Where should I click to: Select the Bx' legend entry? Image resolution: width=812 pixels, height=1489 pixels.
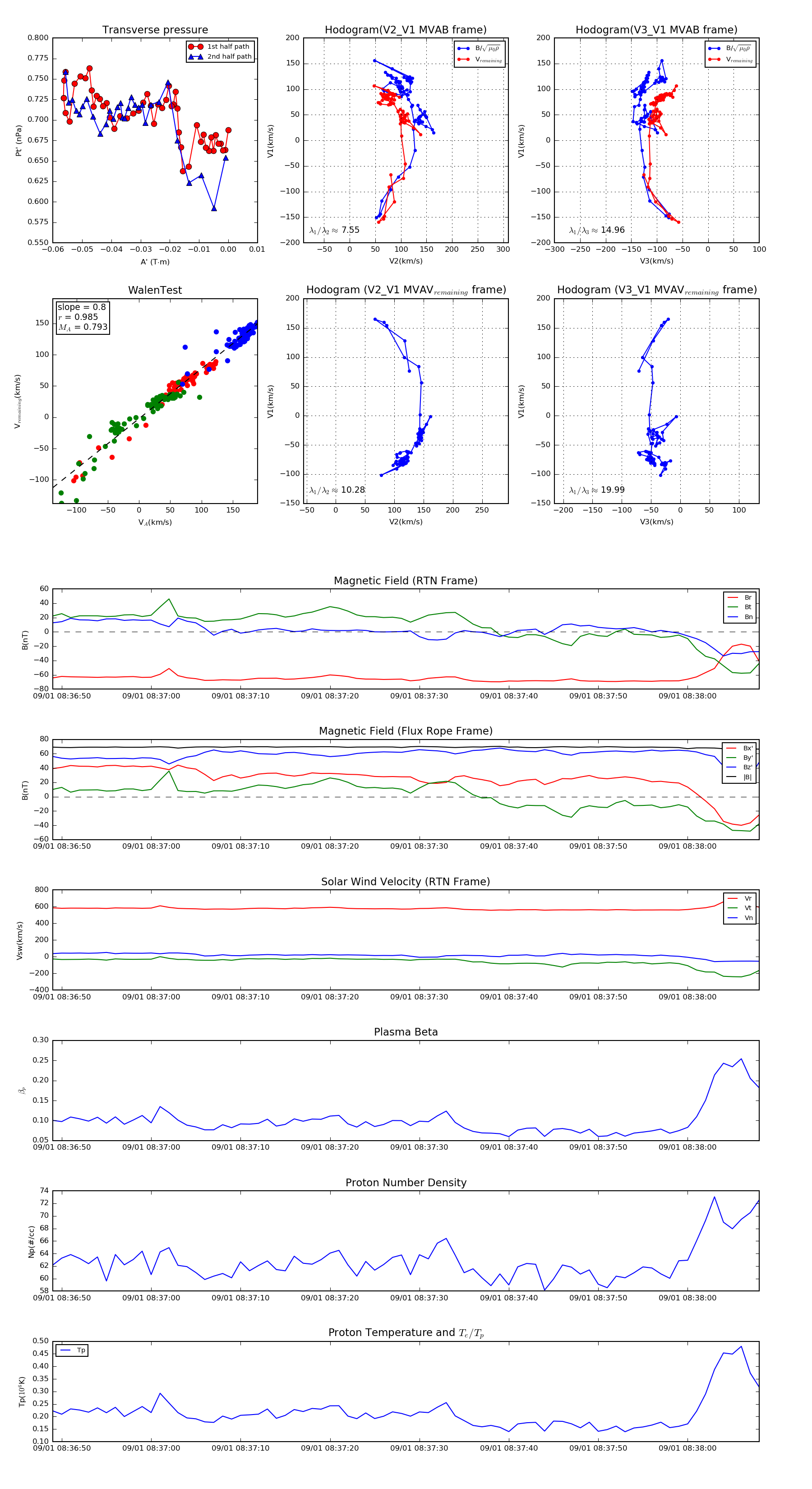pos(739,748)
